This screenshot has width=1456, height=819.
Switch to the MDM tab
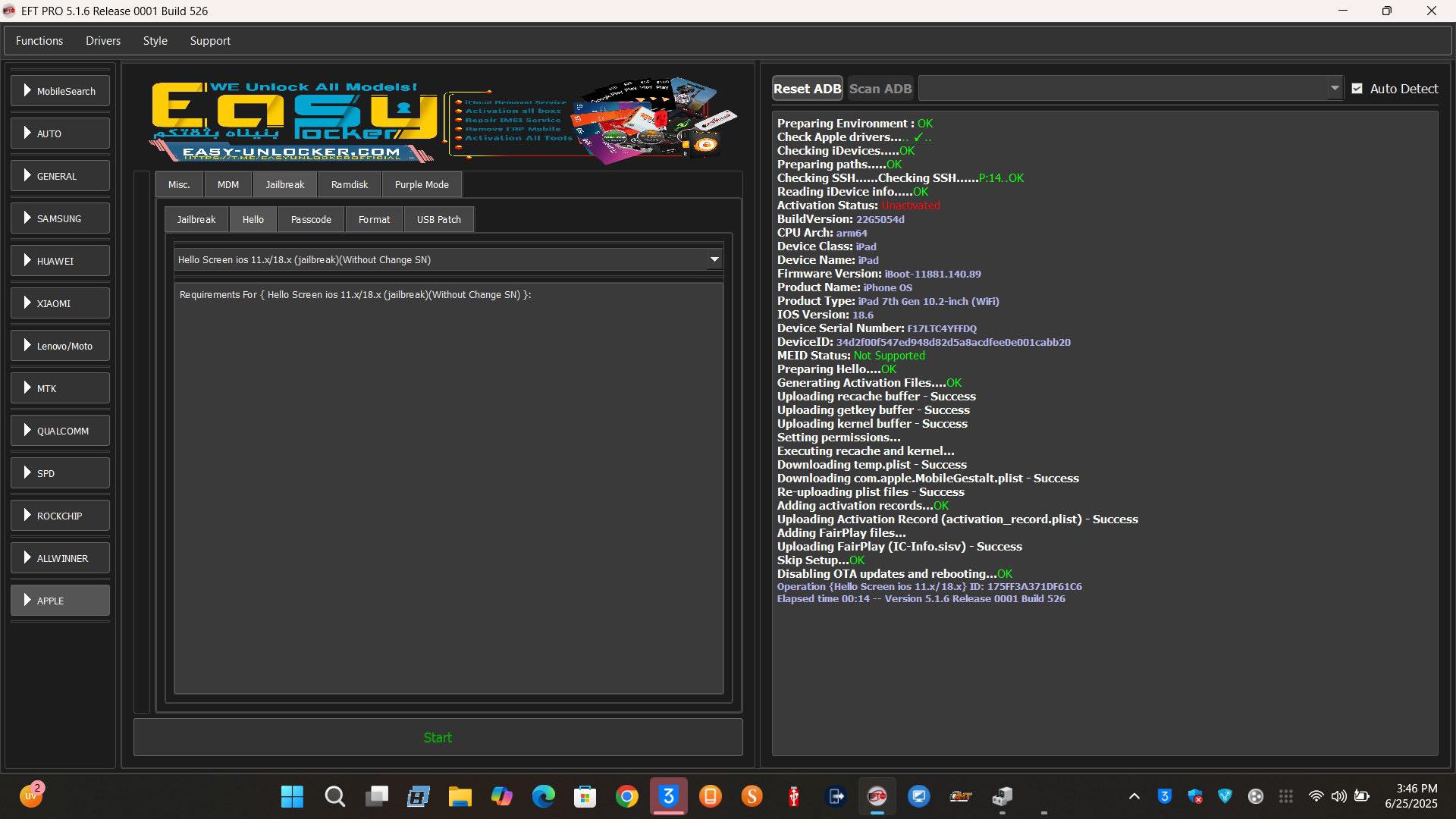coord(228,185)
